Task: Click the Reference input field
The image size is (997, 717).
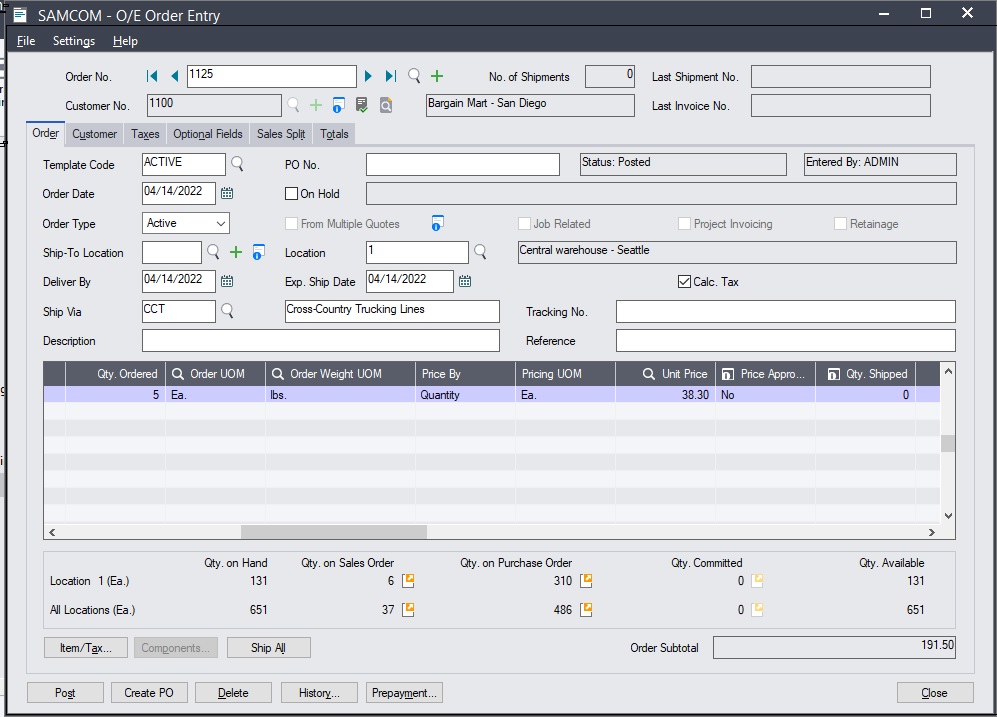Action: [x=785, y=341]
